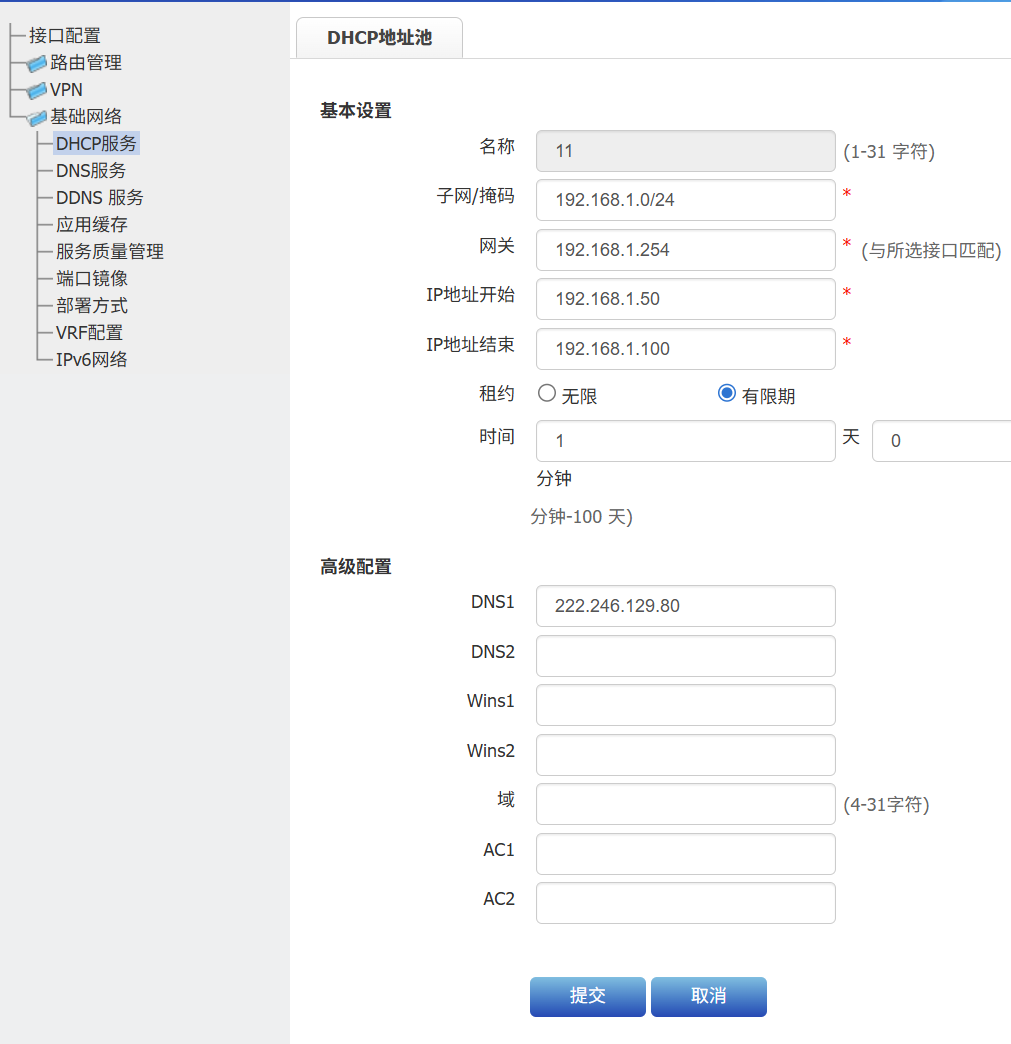Click the 子网/掩码 input field

tap(685, 200)
